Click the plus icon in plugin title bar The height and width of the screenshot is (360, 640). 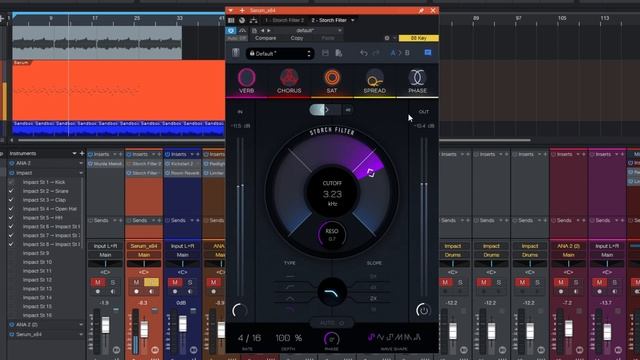pos(242,11)
